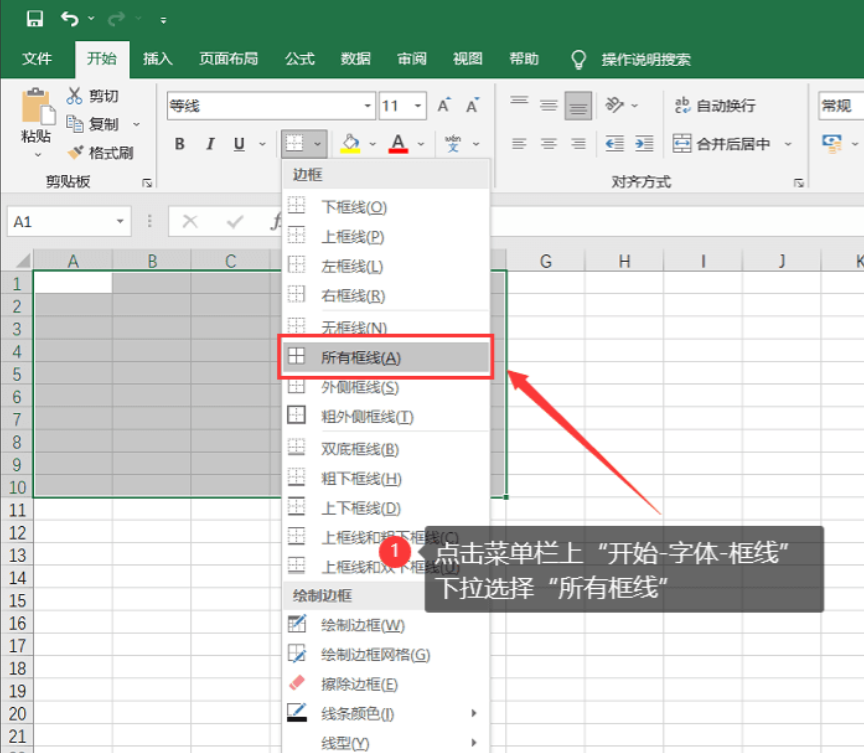Choose 上框线(P) from borders menu

click(386, 237)
